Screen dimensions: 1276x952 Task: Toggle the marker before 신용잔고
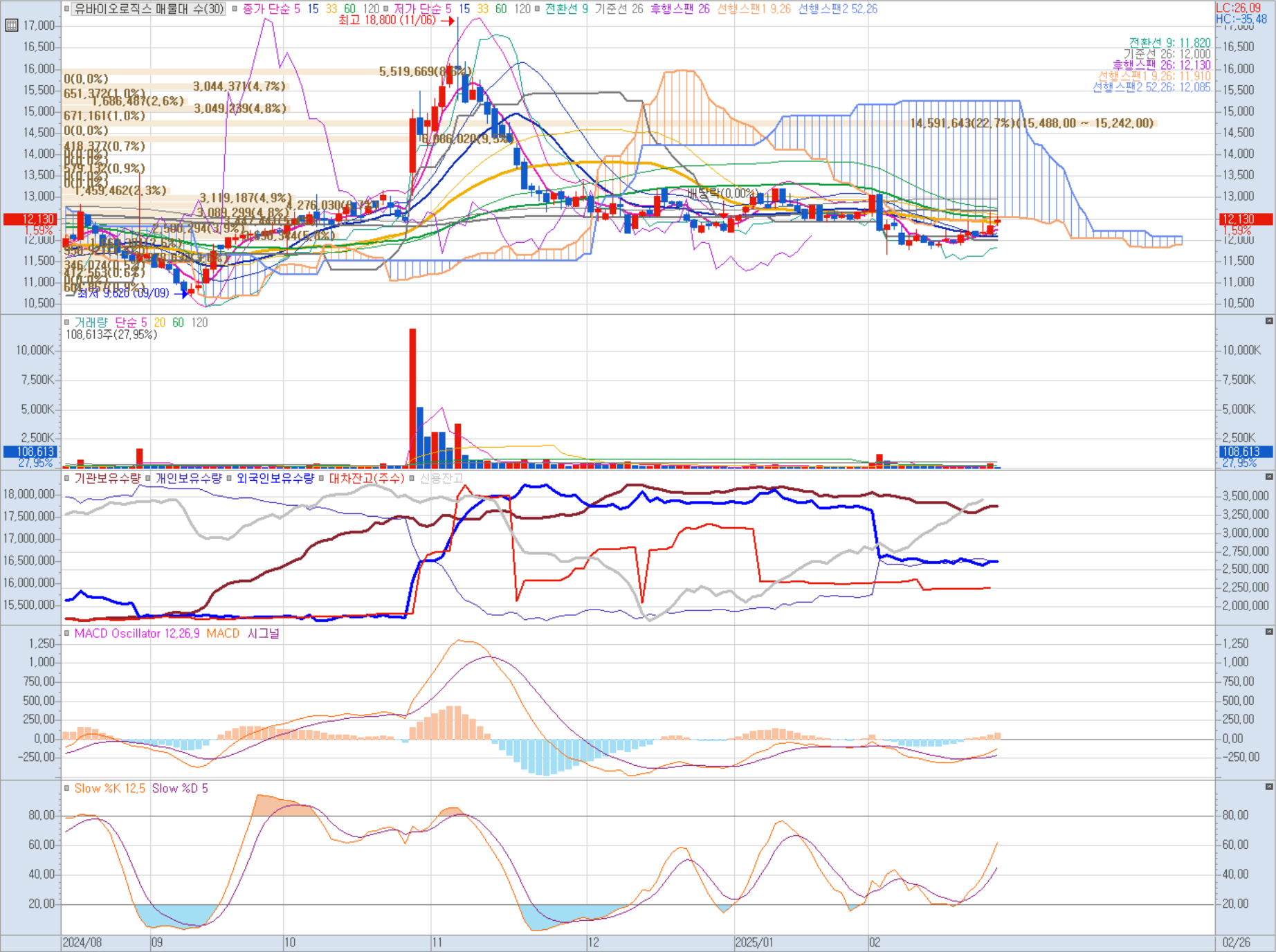412,478
